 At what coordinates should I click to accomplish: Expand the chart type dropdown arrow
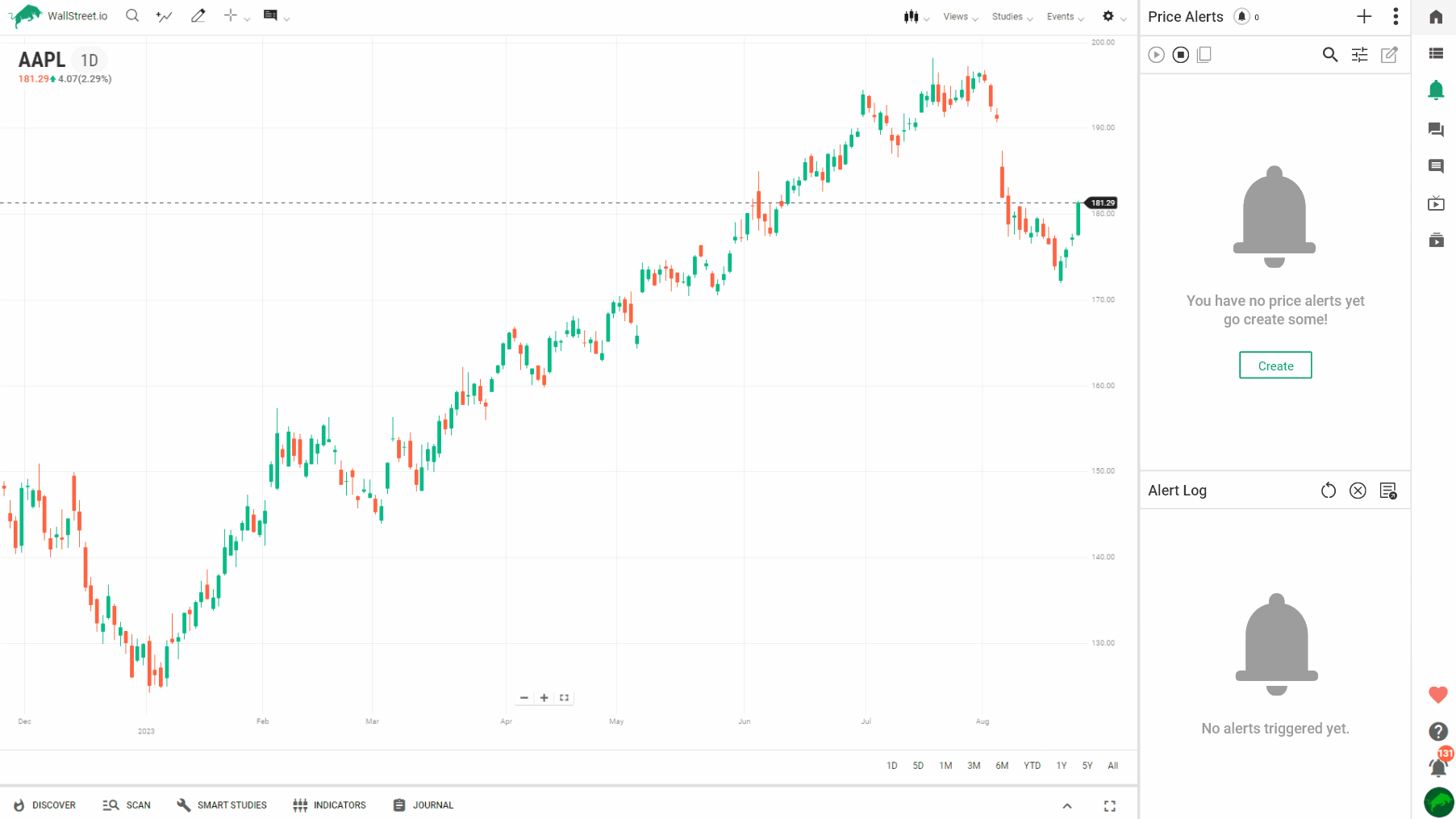coord(927,19)
